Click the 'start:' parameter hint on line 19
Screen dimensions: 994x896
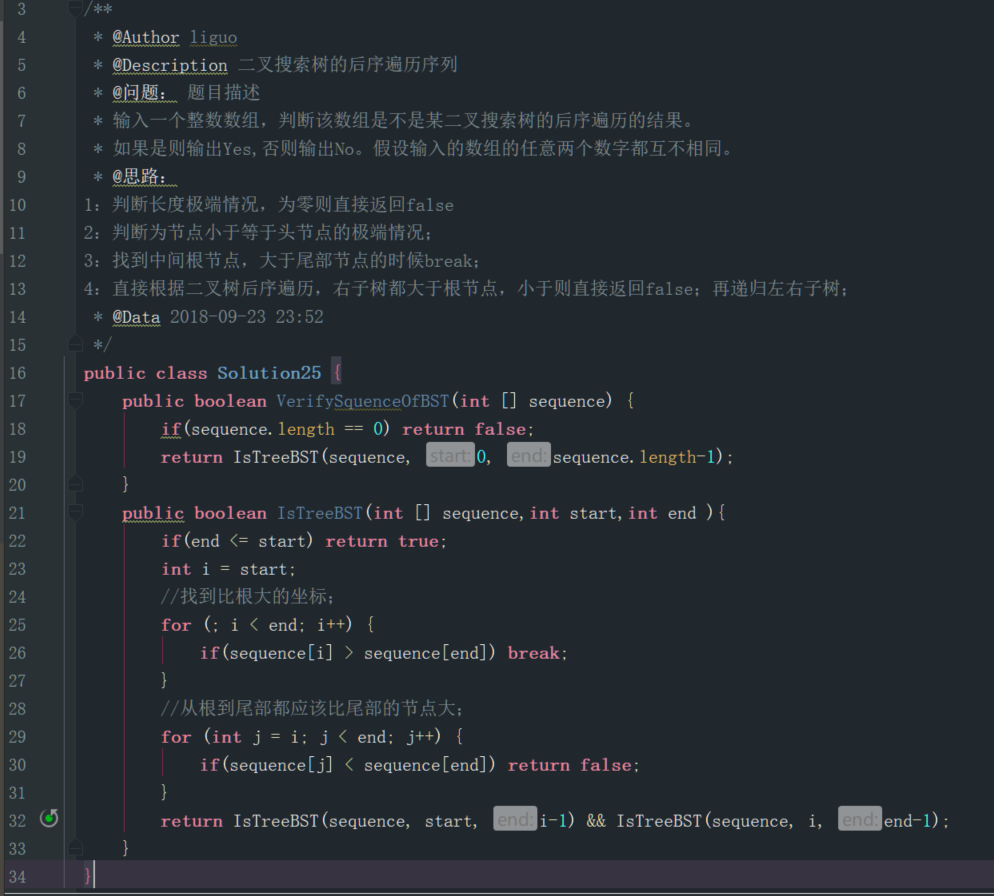pyautogui.click(x=450, y=456)
